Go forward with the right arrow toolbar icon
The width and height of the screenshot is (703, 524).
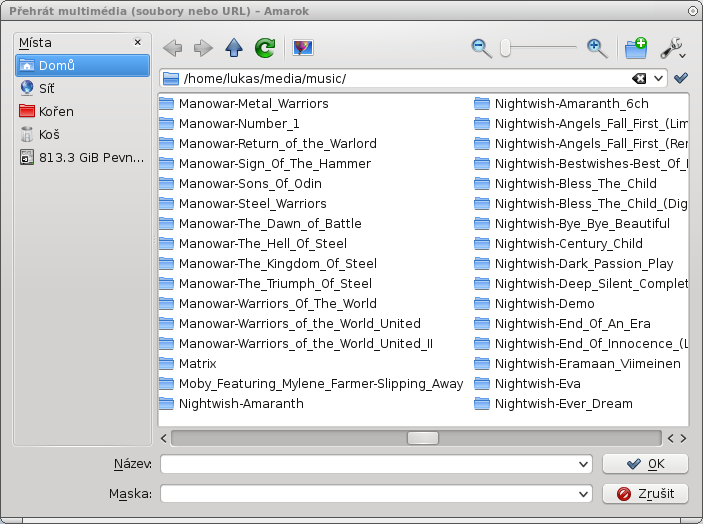tap(203, 48)
